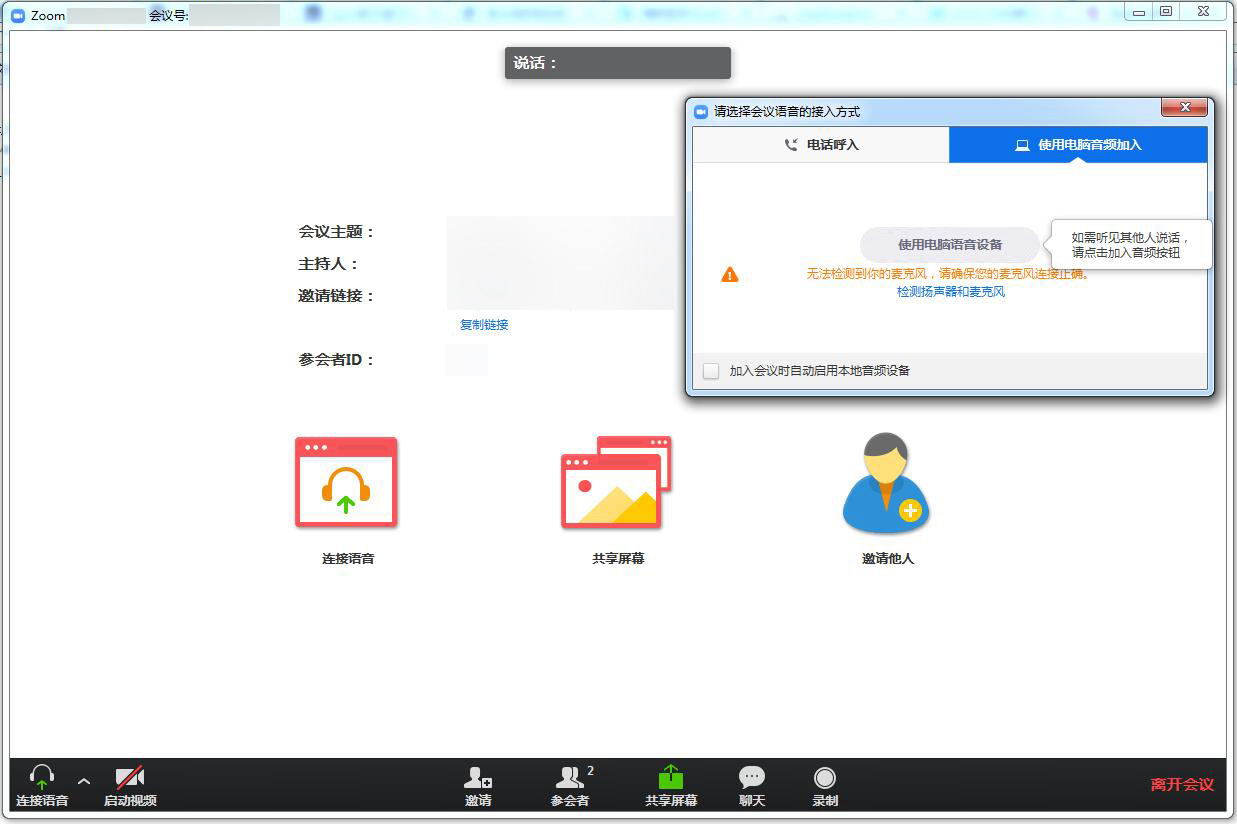Open the 聊天 chat icon

click(752, 778)
